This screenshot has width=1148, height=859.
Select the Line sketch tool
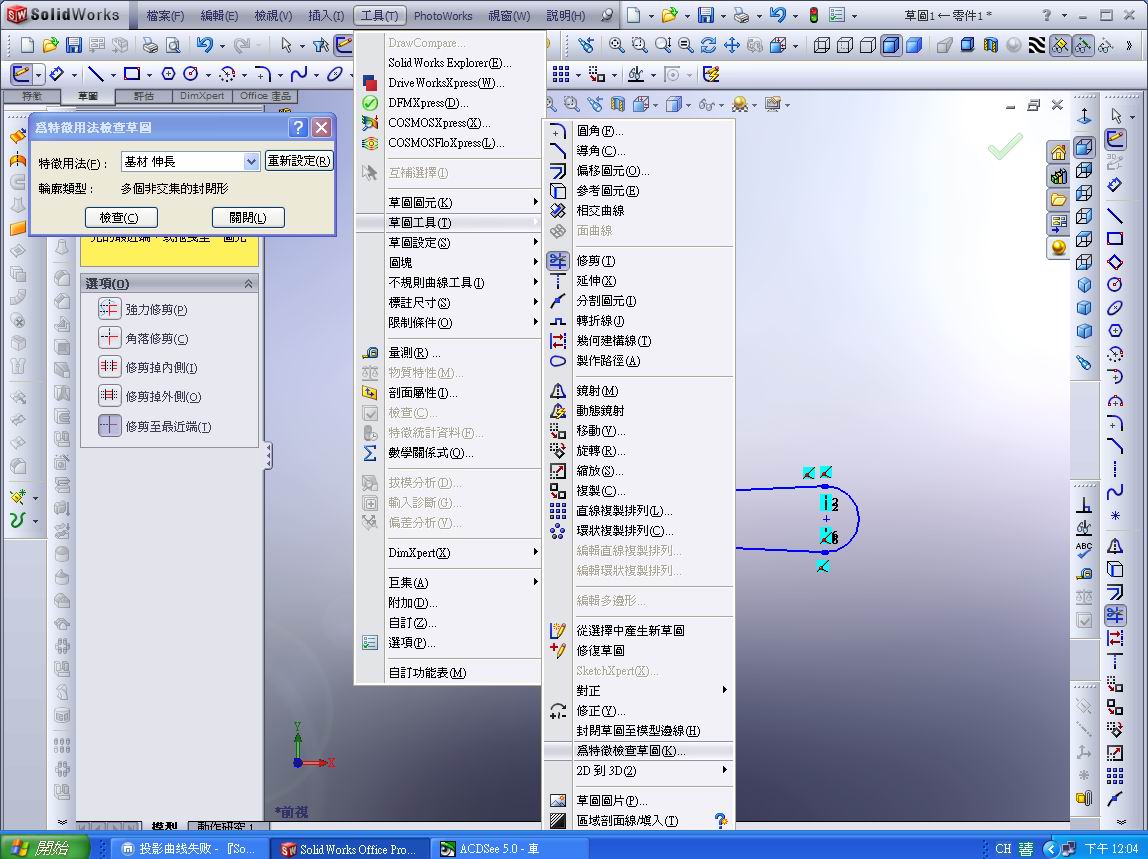95,74
